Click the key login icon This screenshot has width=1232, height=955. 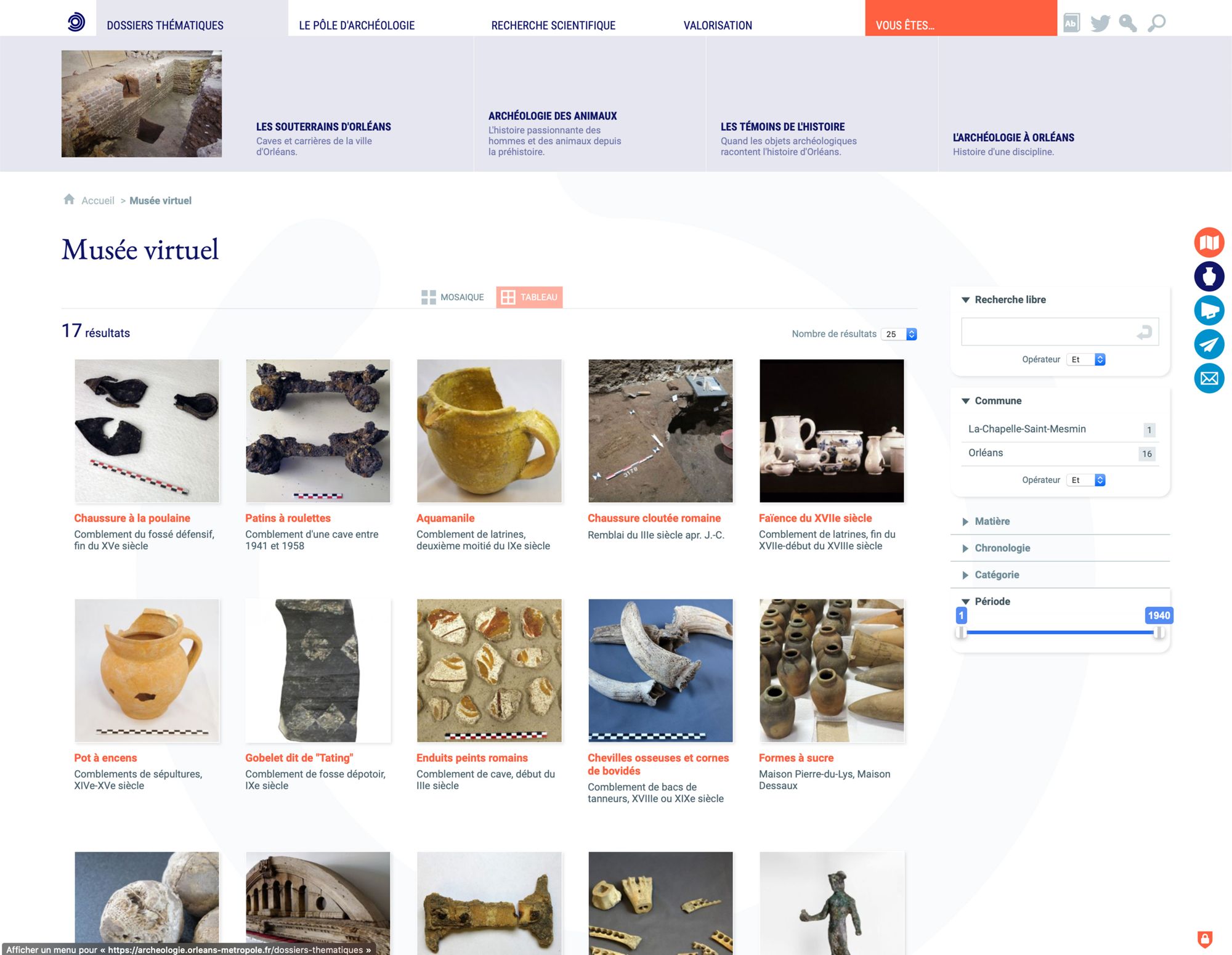[1127, 23]
